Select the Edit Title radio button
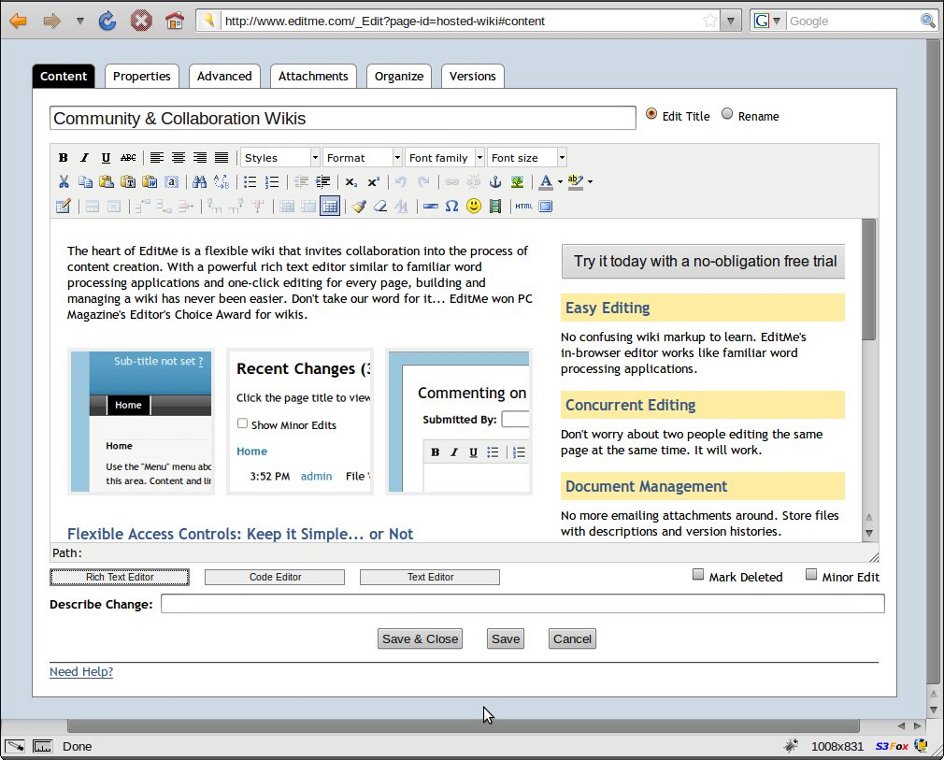The height and width of the screenshot is (760, 944). pos(651,114)
